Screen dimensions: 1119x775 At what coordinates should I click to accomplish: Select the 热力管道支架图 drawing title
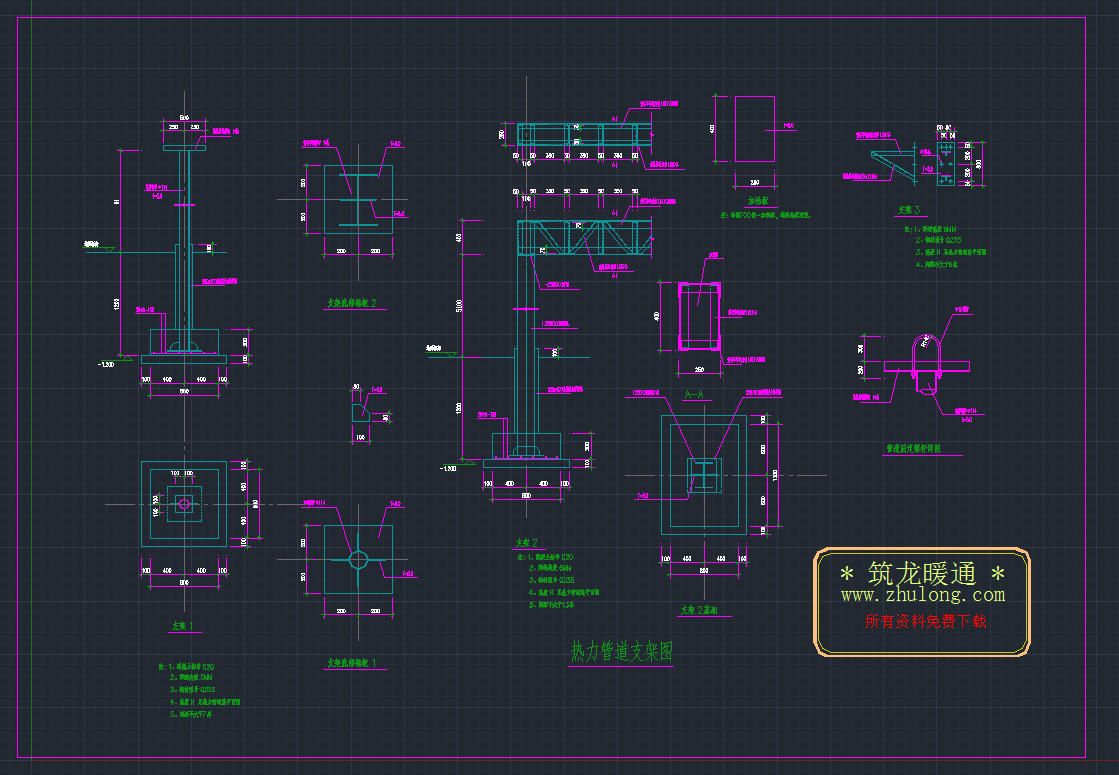[621, 652]
